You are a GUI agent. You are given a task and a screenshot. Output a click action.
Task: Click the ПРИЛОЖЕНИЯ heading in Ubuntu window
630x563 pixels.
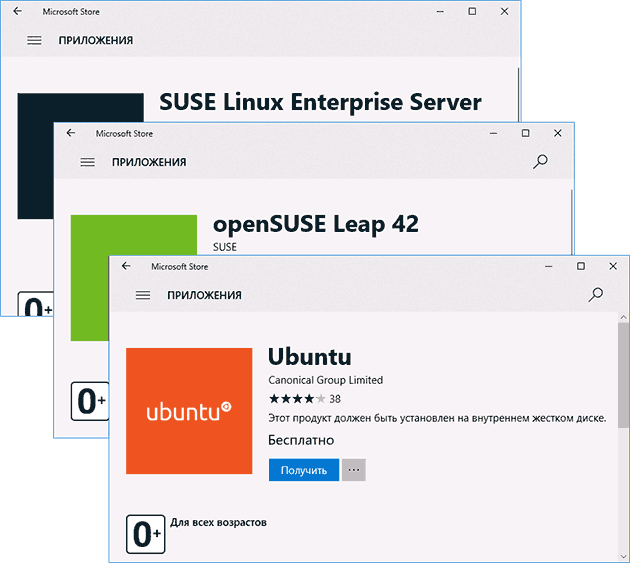205,295
